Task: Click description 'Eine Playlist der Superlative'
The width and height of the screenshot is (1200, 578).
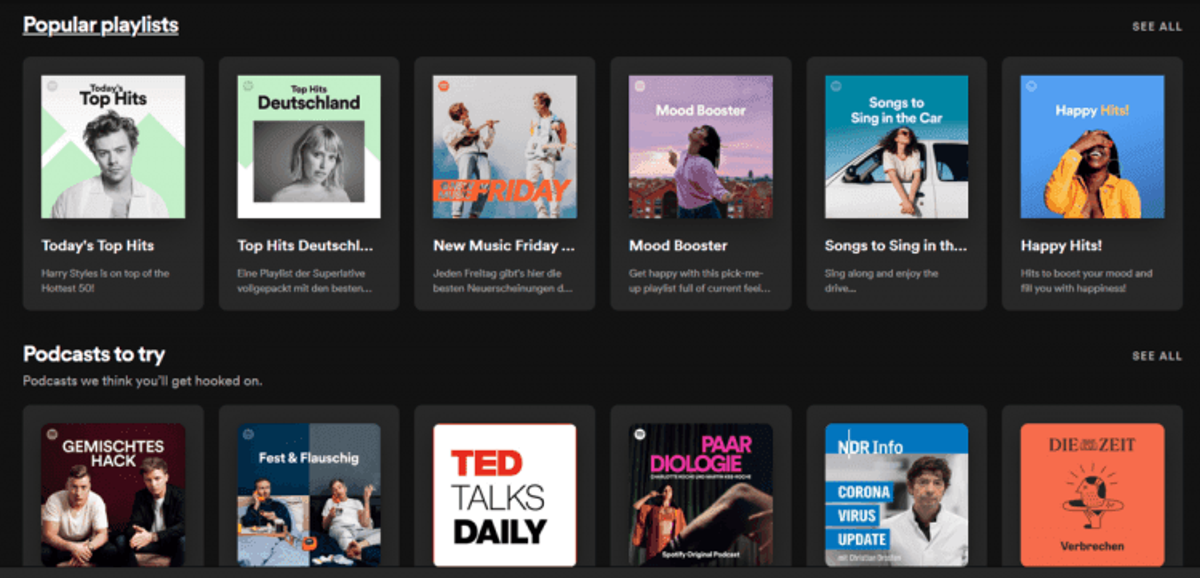Action: 305,280
